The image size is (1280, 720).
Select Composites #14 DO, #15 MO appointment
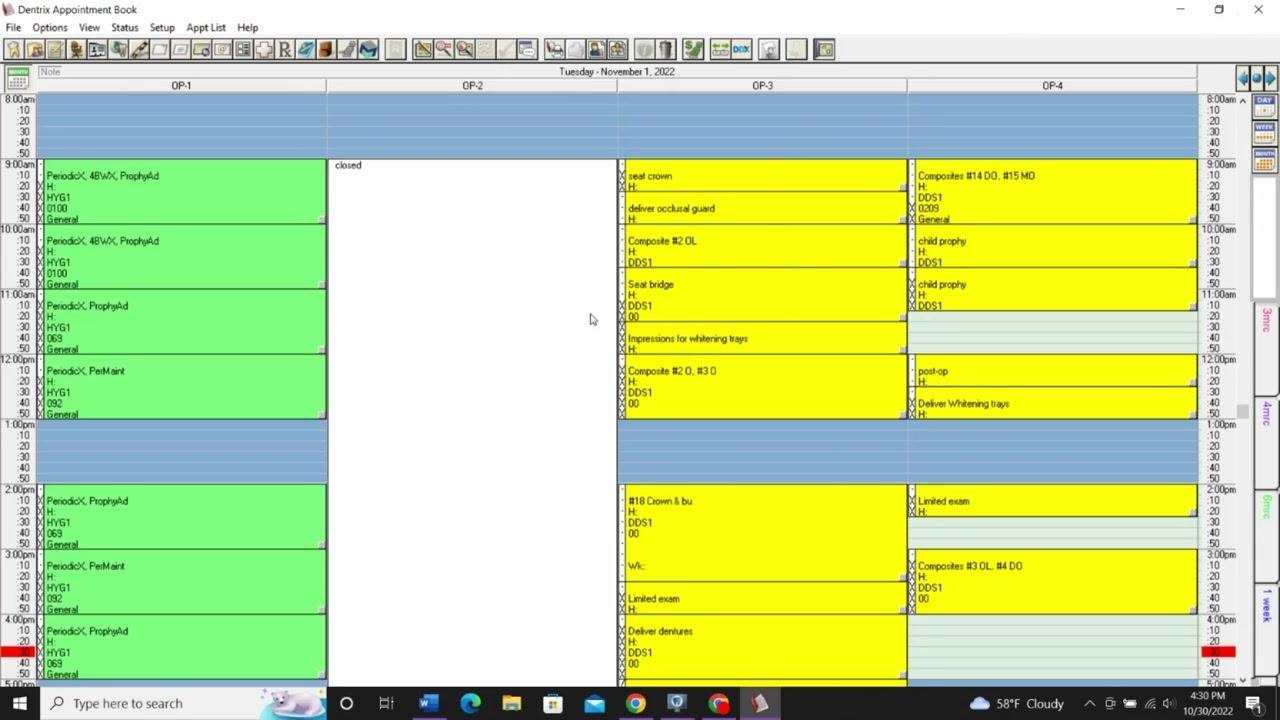tap(1052, 192)
